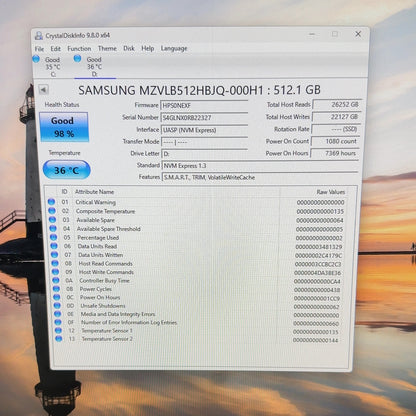Click the status icon for Temperature Sensor 1

pos(58,331)
